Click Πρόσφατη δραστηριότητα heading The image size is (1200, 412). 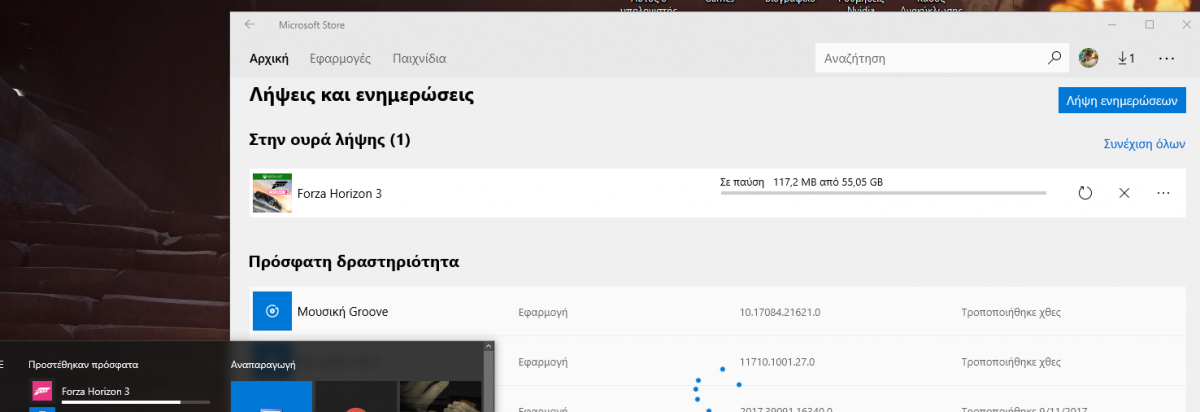click(354, 262)
